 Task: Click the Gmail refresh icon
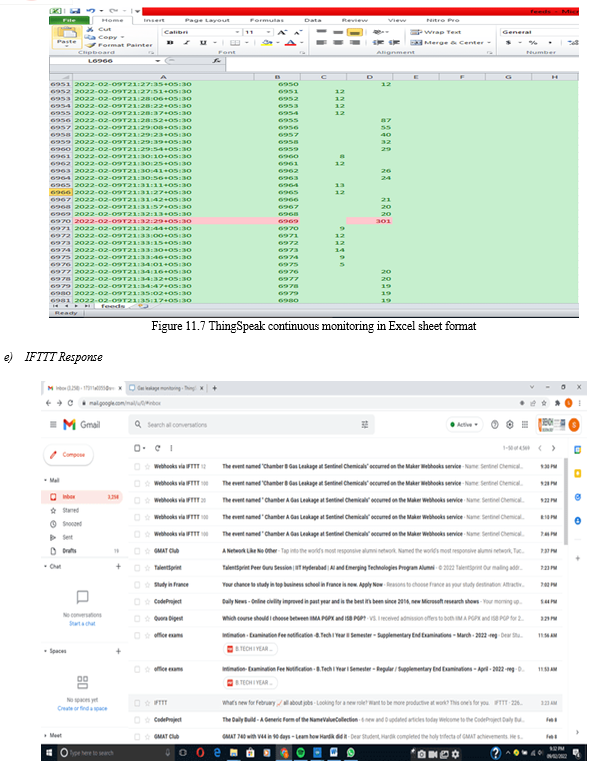158,448
